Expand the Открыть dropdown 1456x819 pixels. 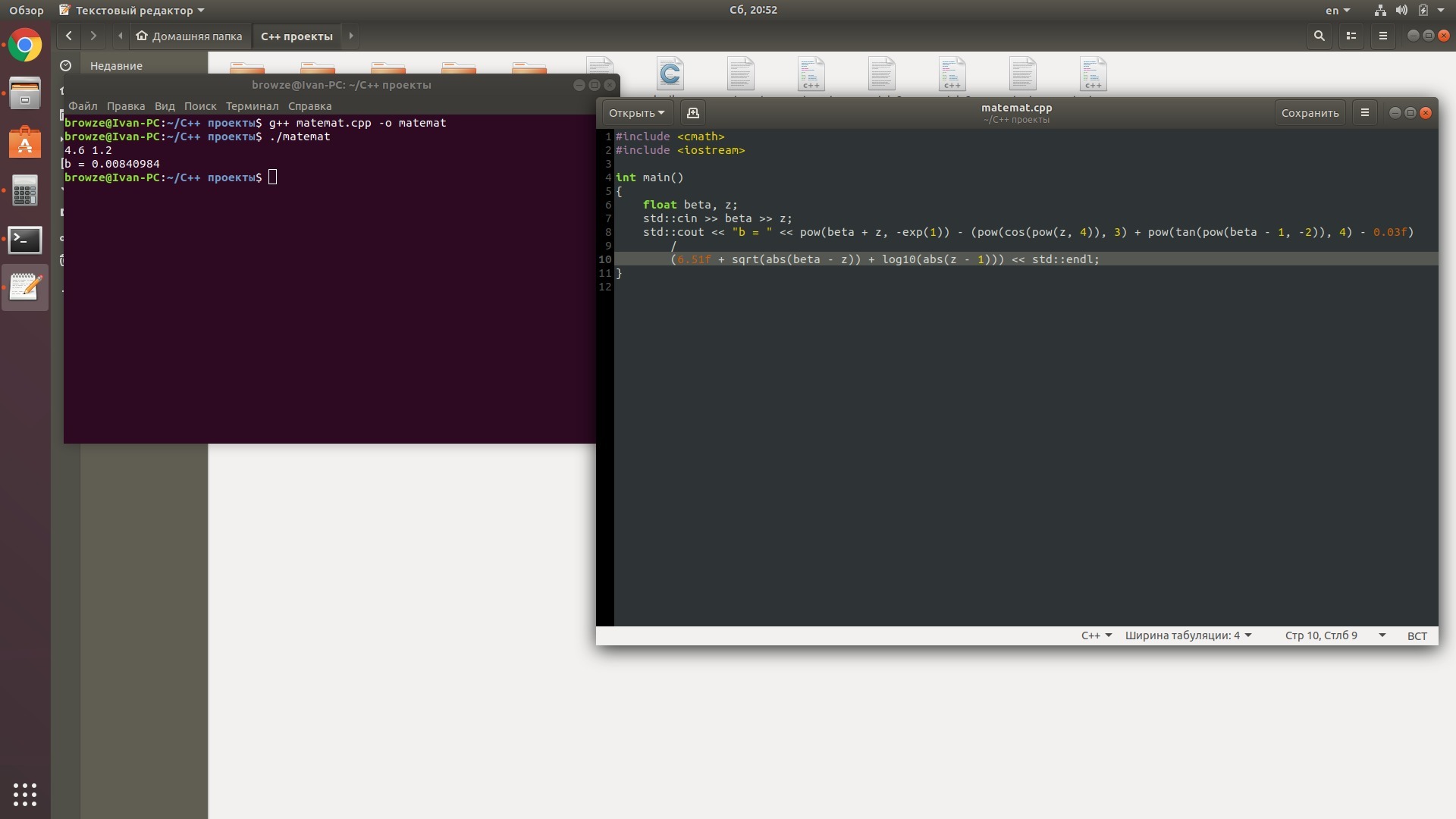click(636, 113)
